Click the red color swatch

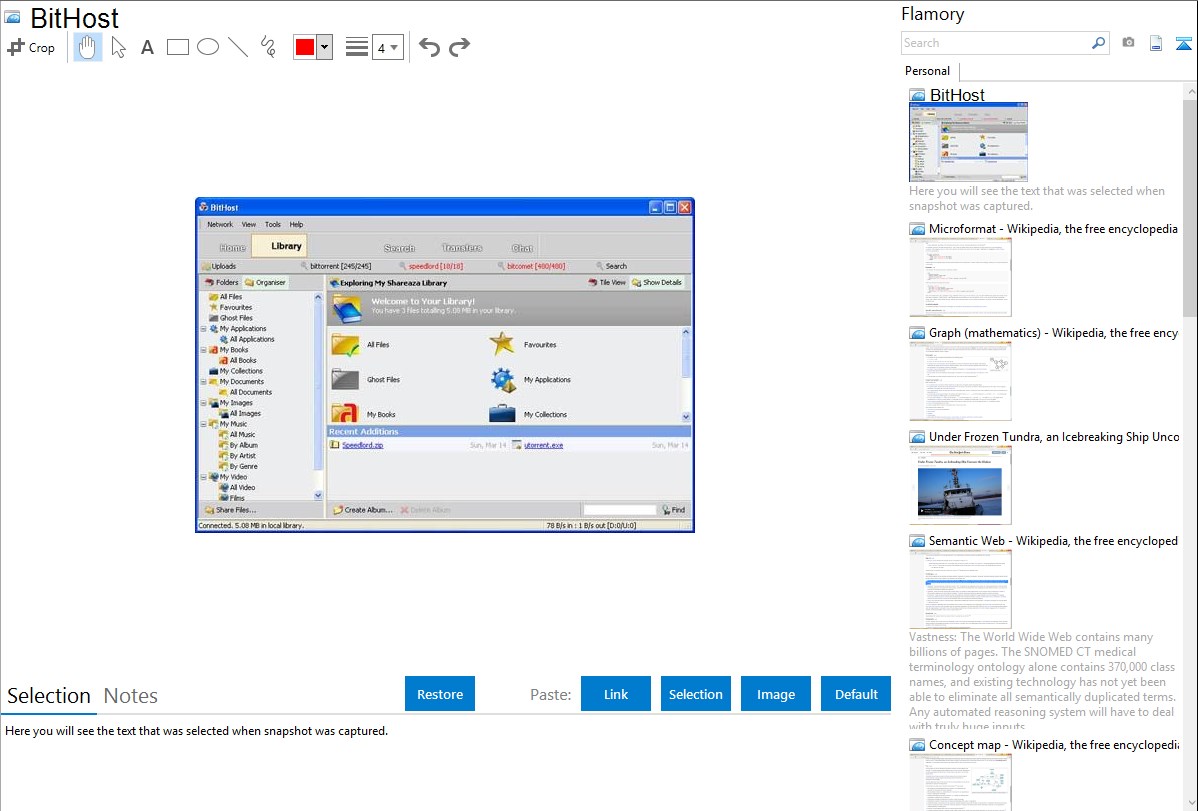point(305,47)
